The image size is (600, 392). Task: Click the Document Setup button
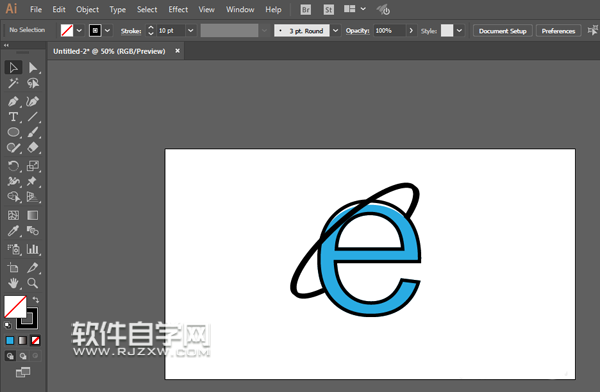[x=502, y=31]
